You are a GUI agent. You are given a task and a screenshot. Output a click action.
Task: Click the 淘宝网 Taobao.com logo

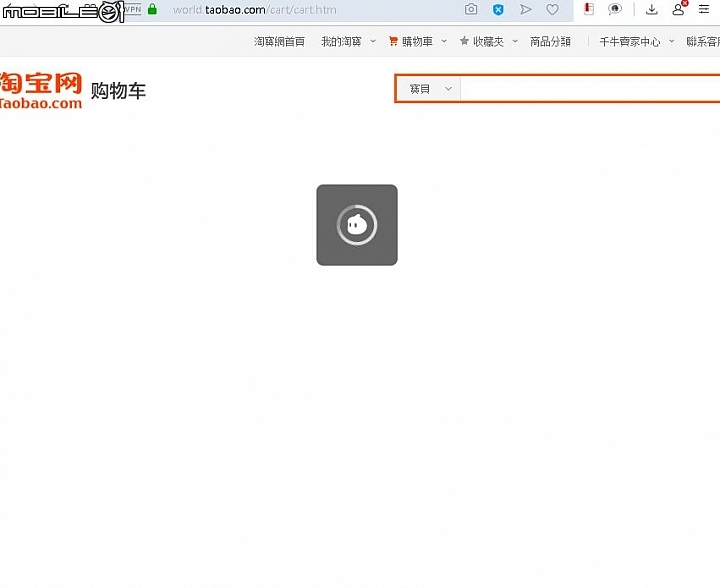[x=41, y=90]
